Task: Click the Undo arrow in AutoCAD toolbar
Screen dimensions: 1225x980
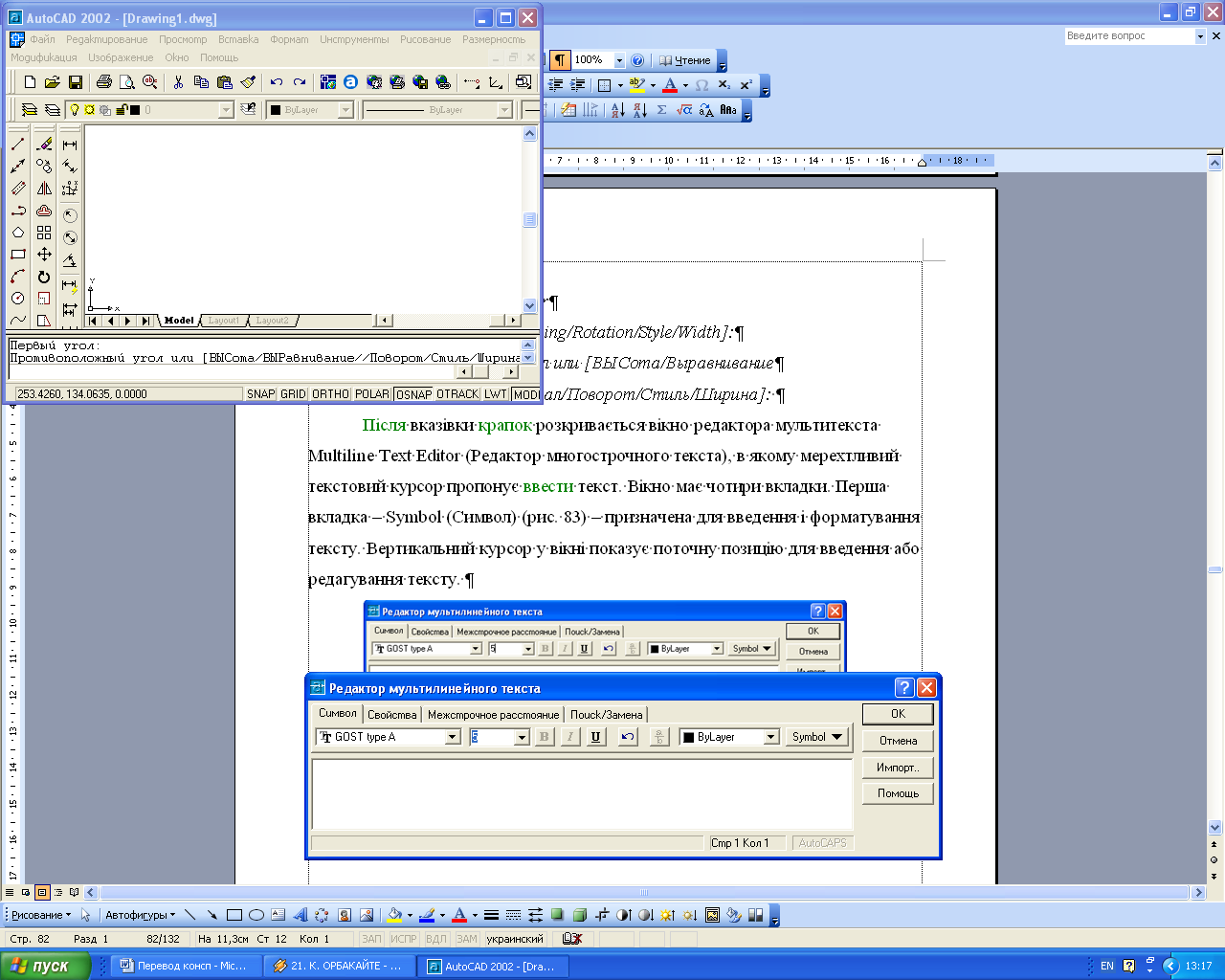Action: pos(277,82)
